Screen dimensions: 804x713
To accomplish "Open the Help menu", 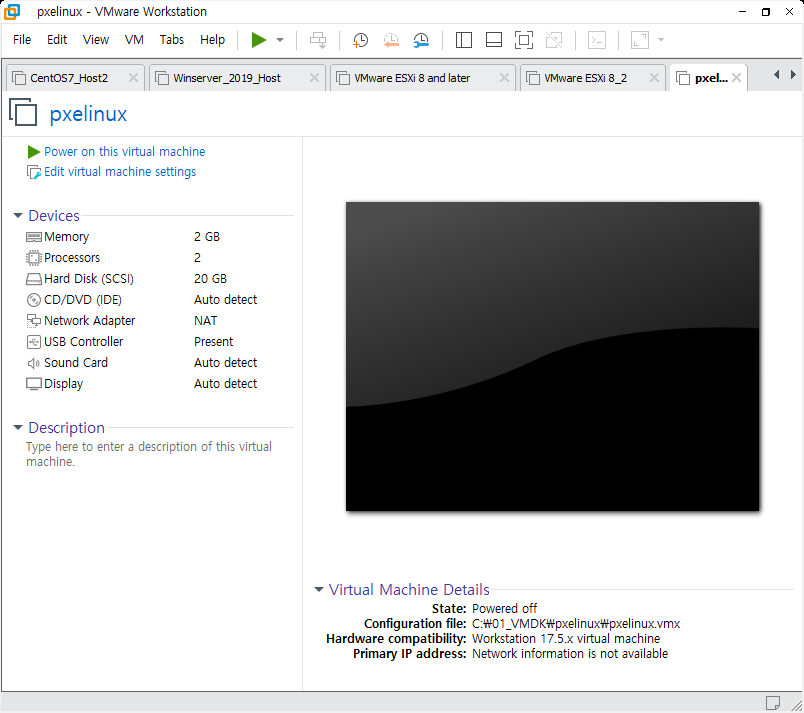I will click(212, 39).
